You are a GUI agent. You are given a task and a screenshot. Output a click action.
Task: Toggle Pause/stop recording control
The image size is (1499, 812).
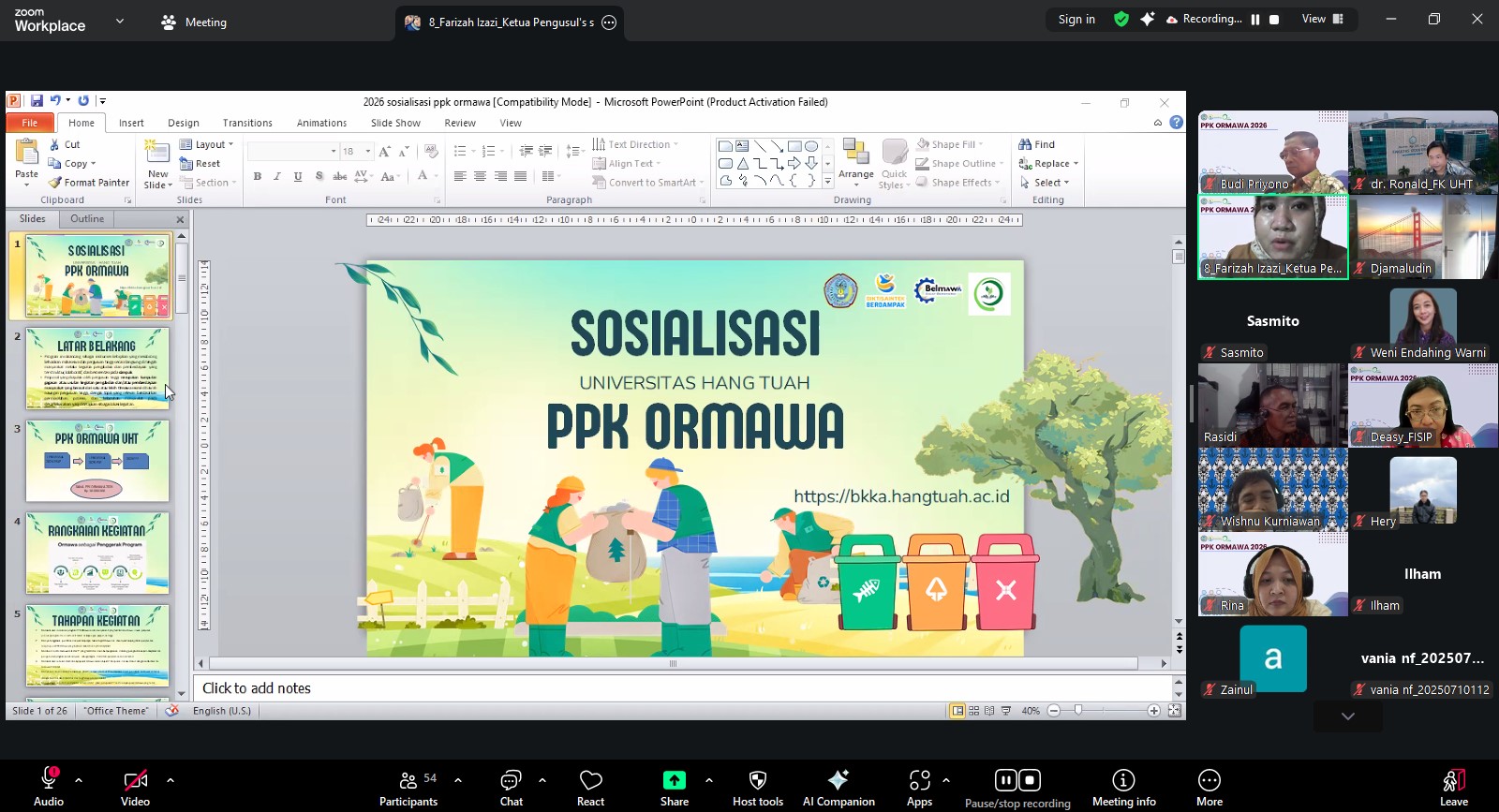[x=1017, y=781]
